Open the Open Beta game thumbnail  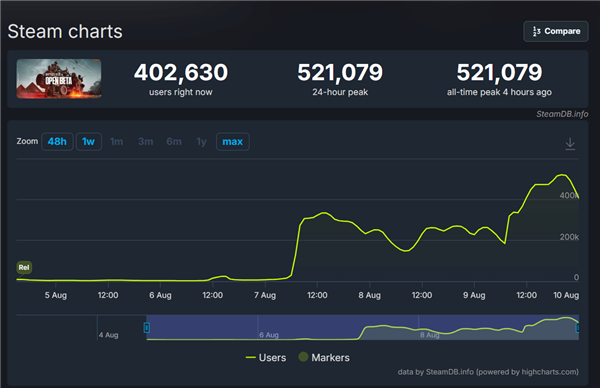pos(59,78)
